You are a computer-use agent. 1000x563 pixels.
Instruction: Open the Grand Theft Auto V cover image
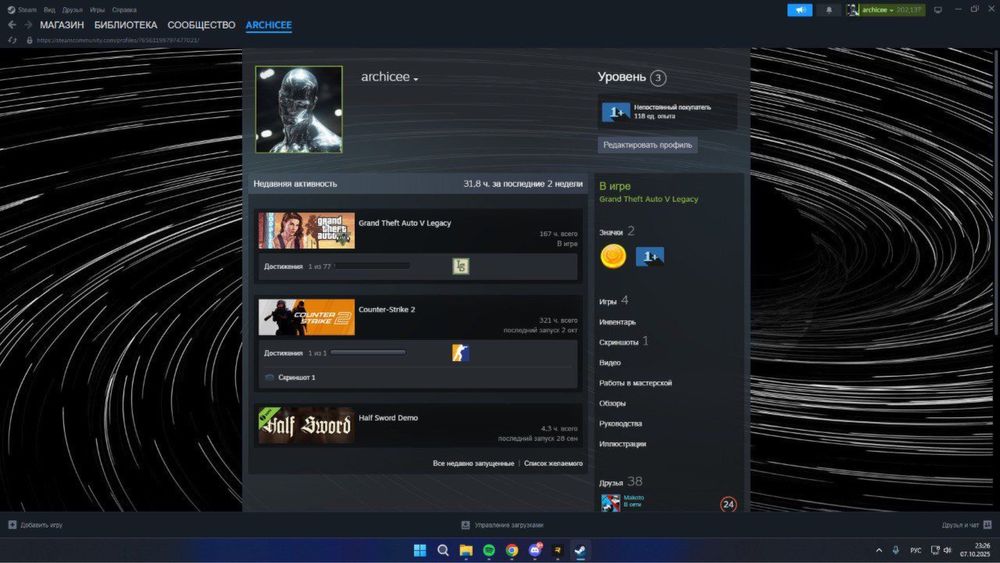(x=307, y=230)
